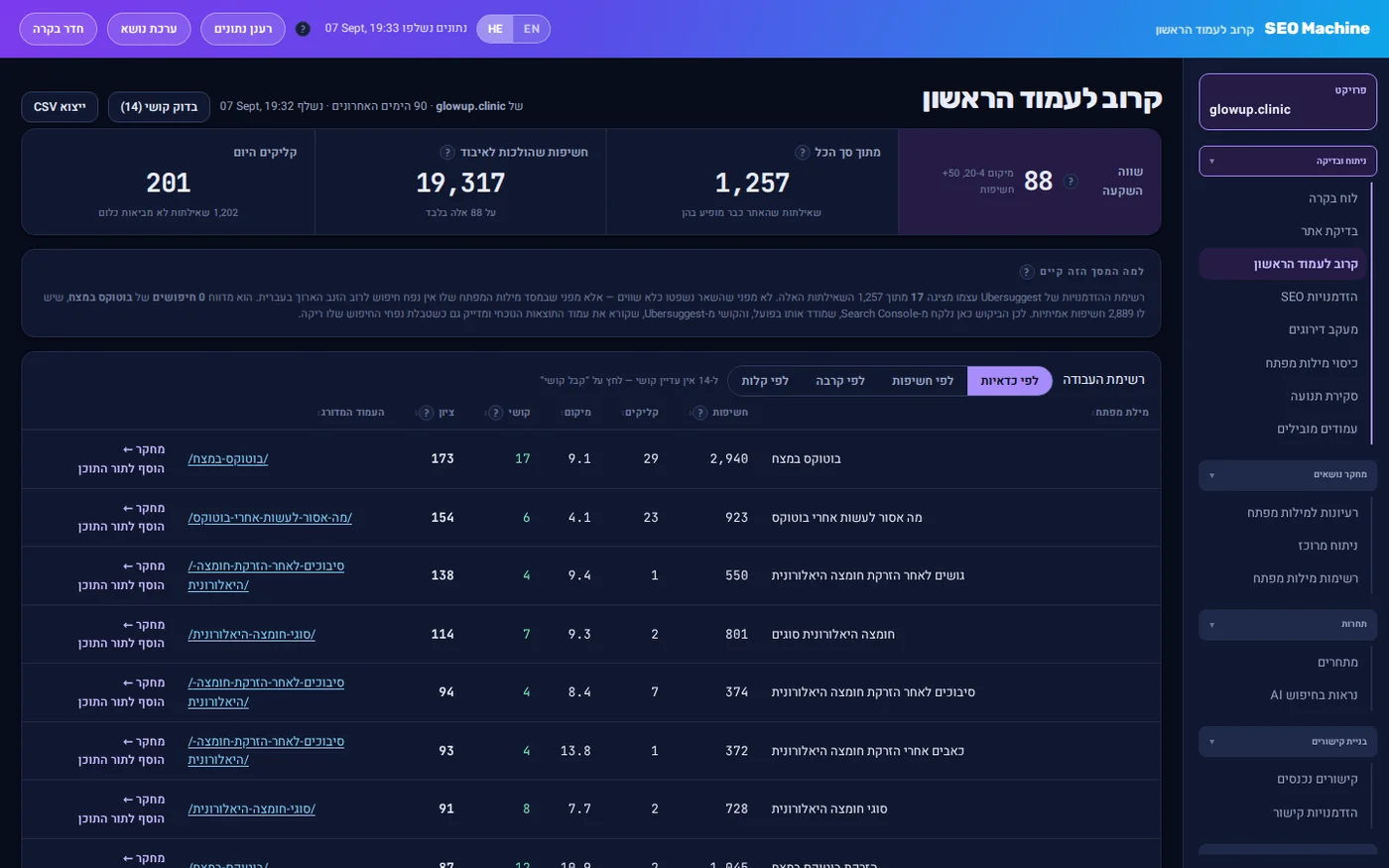Click הוסף לתור התוכן in the כאבים אחרי row

122,760
